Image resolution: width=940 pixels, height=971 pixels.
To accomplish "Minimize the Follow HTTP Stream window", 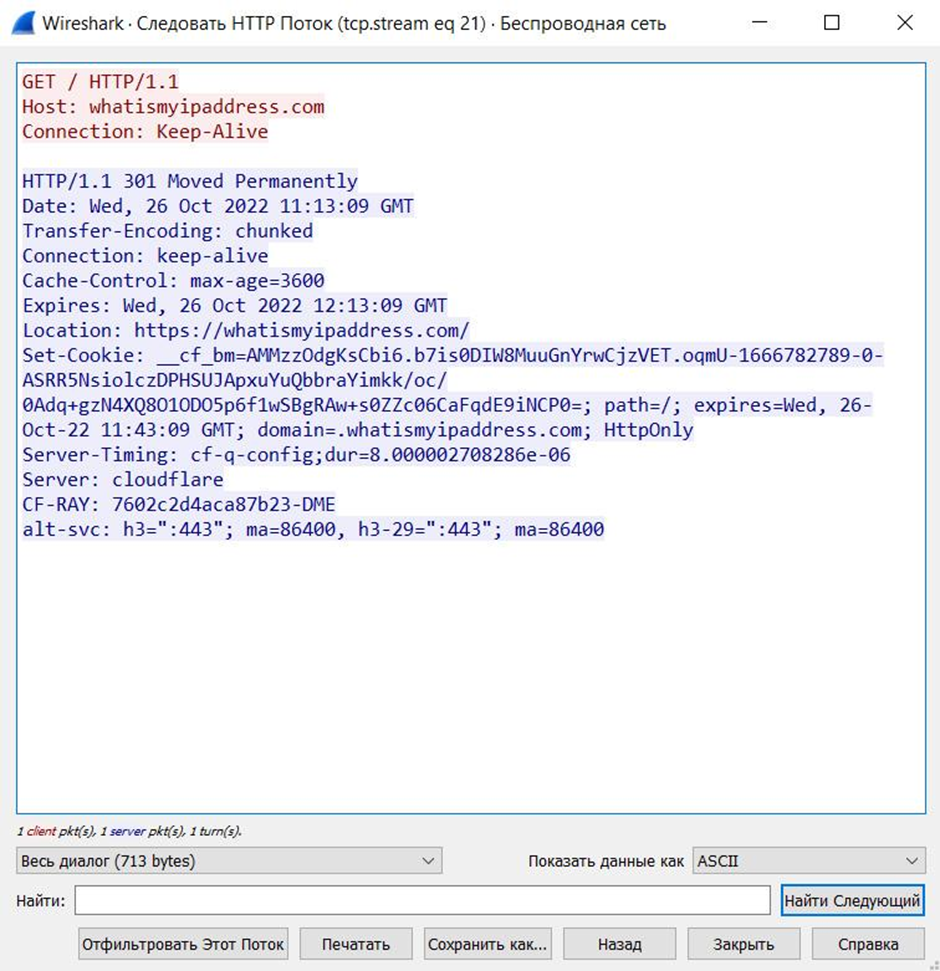I will [759, 23].
